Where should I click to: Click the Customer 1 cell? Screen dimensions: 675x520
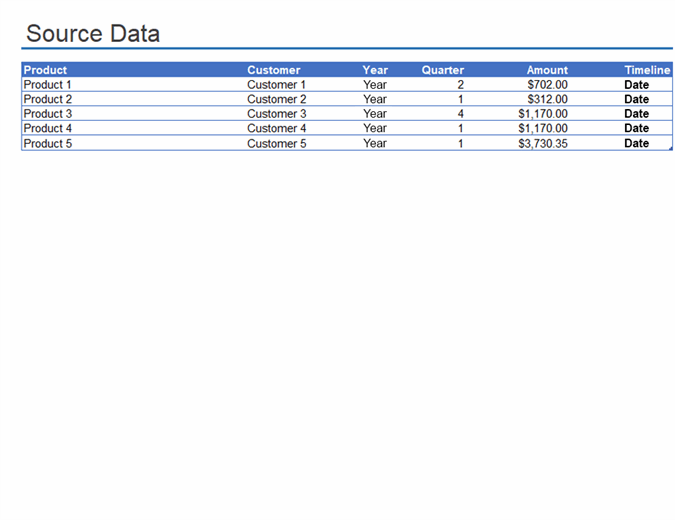pos(276,84)
